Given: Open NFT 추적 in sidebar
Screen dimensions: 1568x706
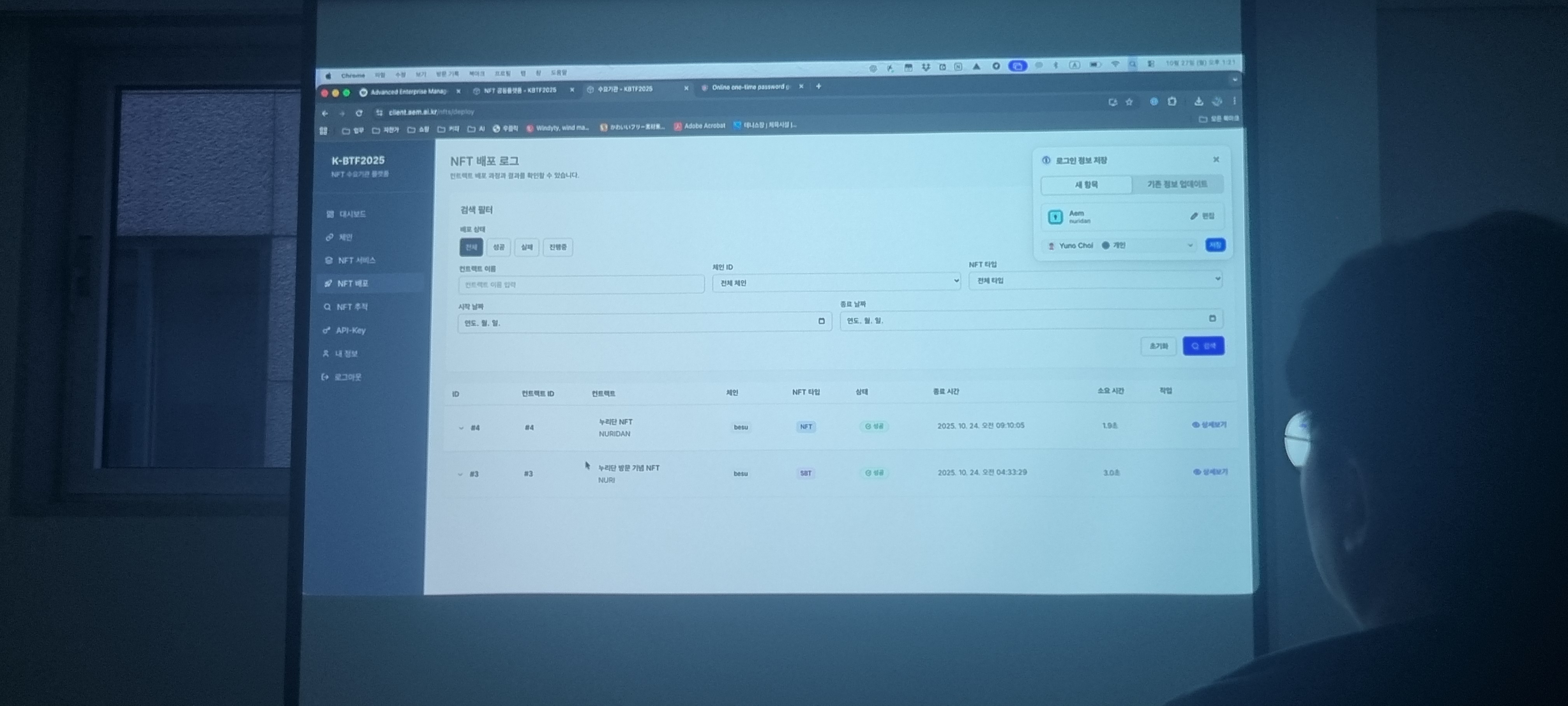Looking at the screenshot, I should [352, 307].
